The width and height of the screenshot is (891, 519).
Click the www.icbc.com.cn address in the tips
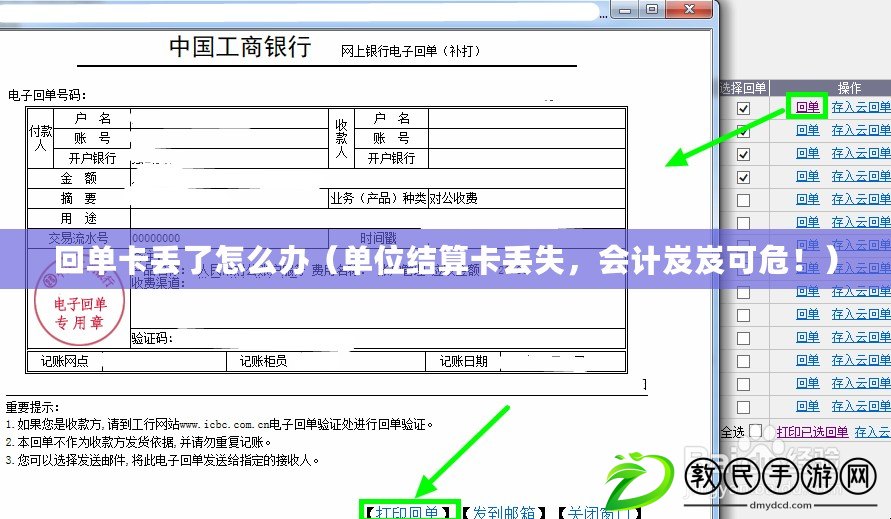point(224,425)
